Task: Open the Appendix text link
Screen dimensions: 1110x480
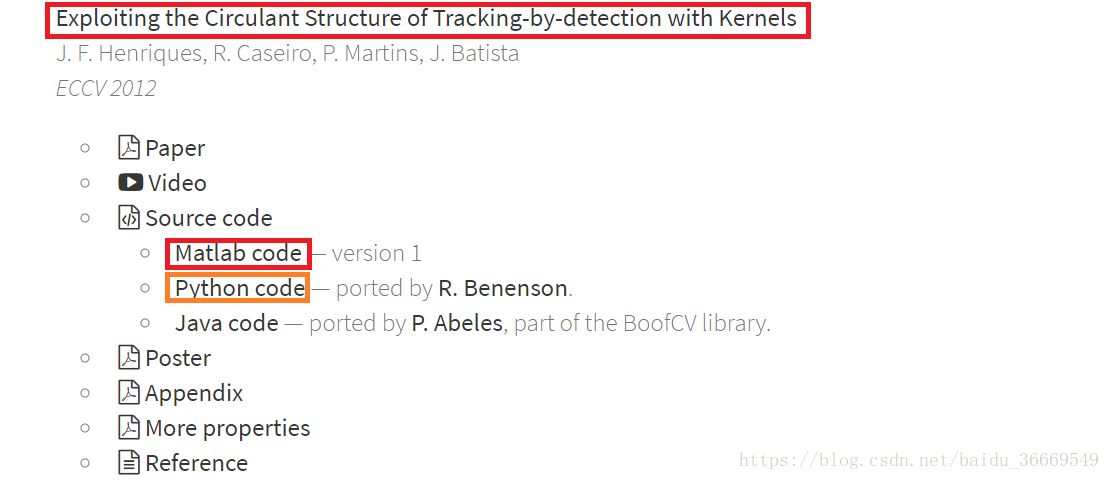Action: click(194, 394)
